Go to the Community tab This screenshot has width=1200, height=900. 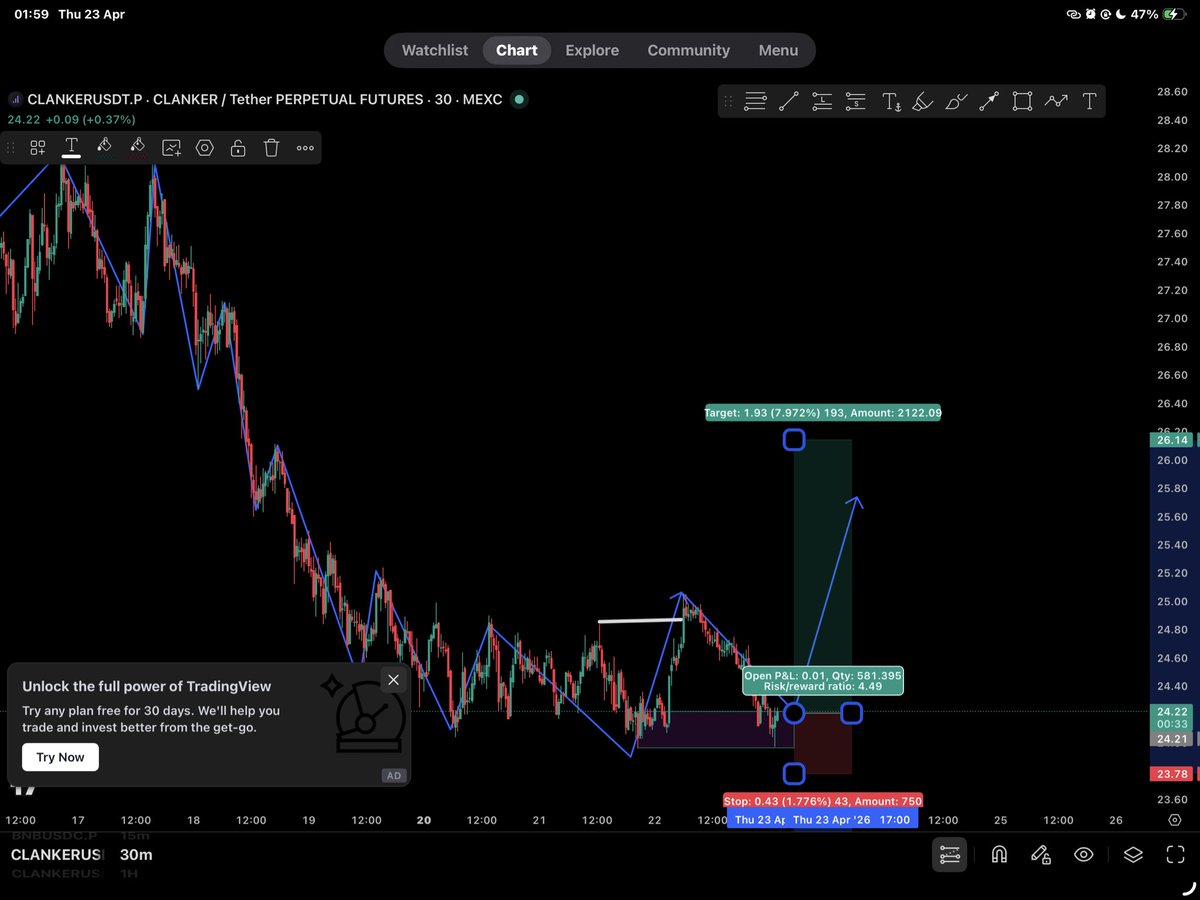(688, 50)
